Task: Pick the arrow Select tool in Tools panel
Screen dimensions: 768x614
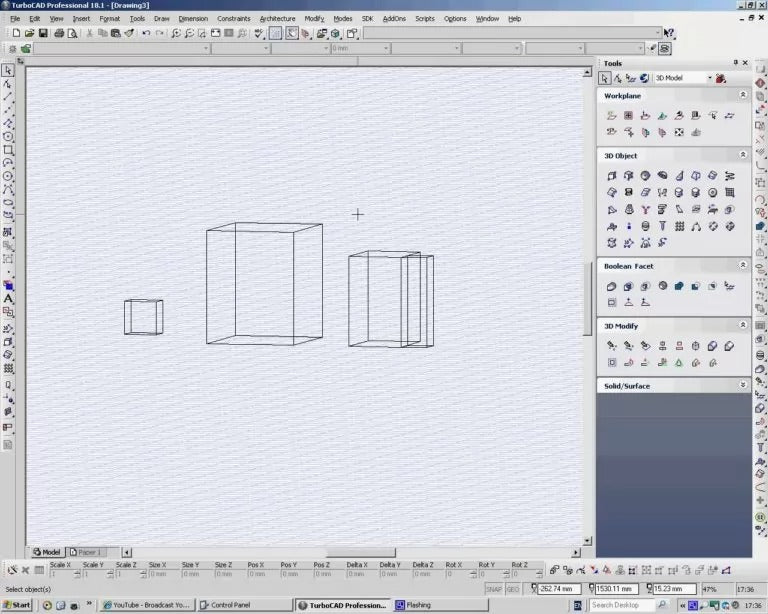Action: click(605, 78)
